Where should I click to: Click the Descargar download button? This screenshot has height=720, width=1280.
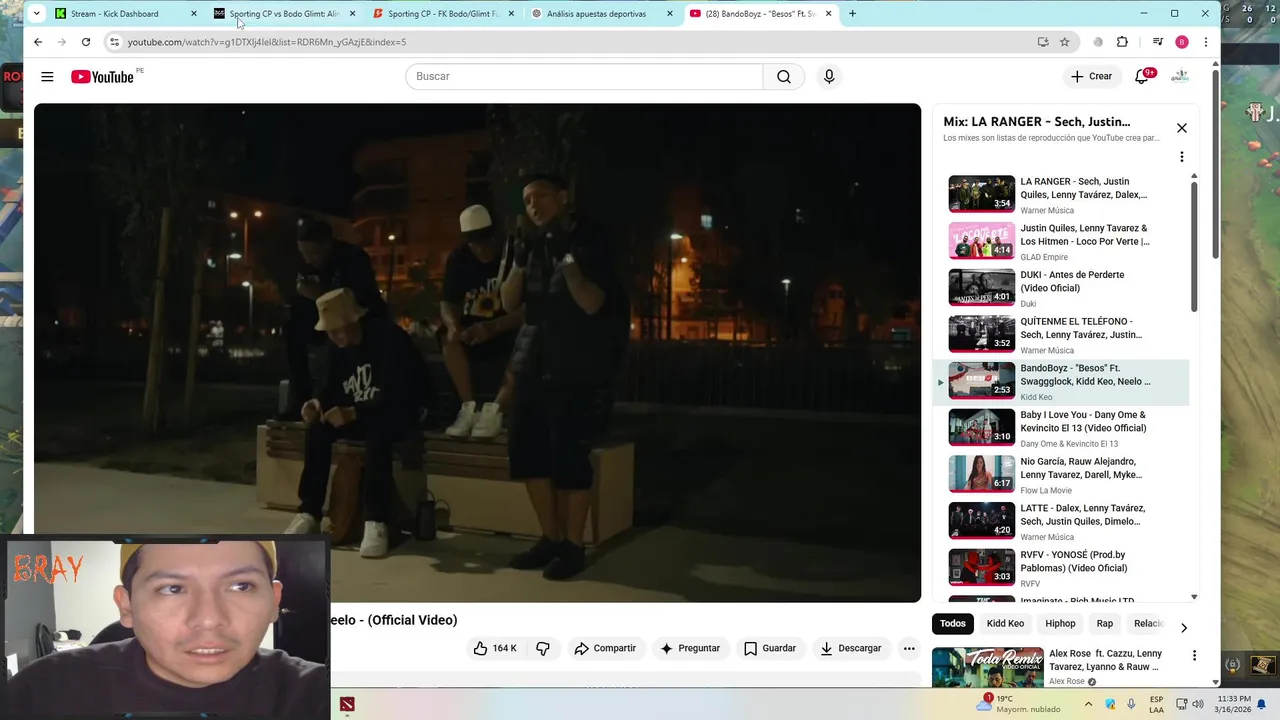(851, 648)
